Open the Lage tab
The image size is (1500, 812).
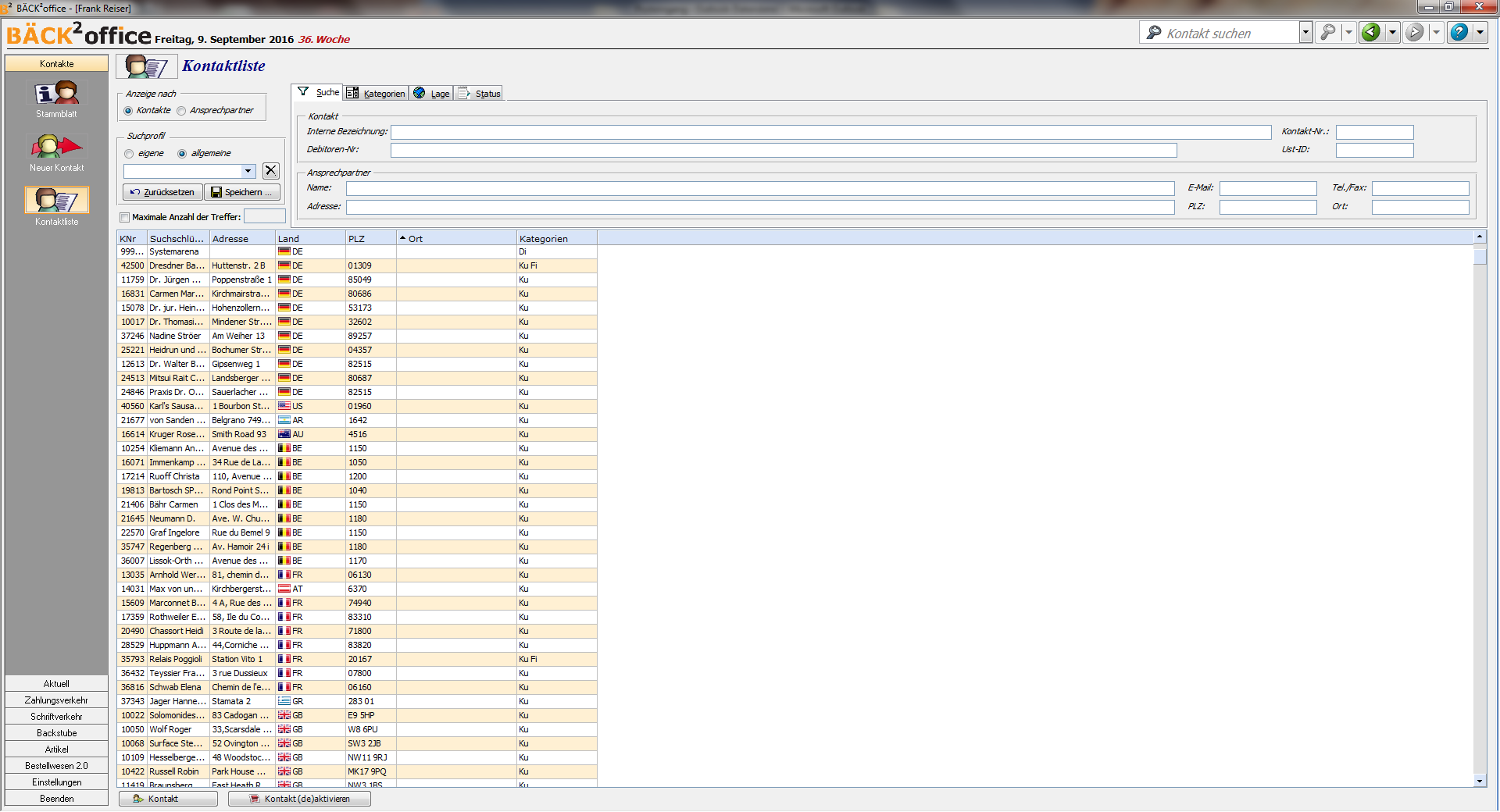click(x=432, y=94)
